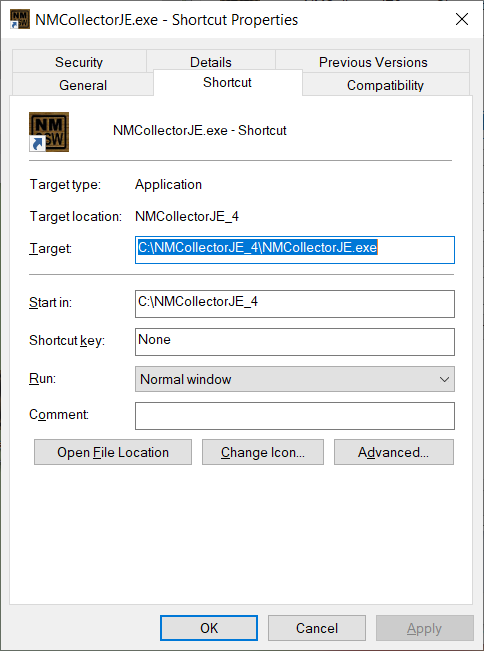Click the 'Start in:' label

(50, 302)
